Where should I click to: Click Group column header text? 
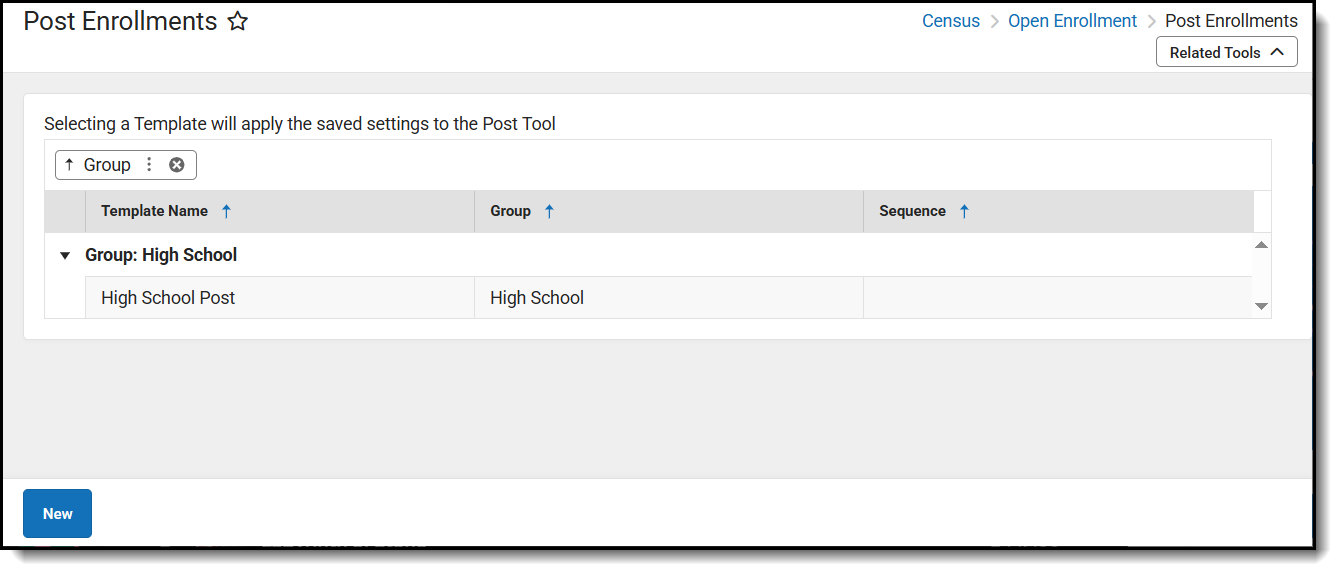(510, 211)
